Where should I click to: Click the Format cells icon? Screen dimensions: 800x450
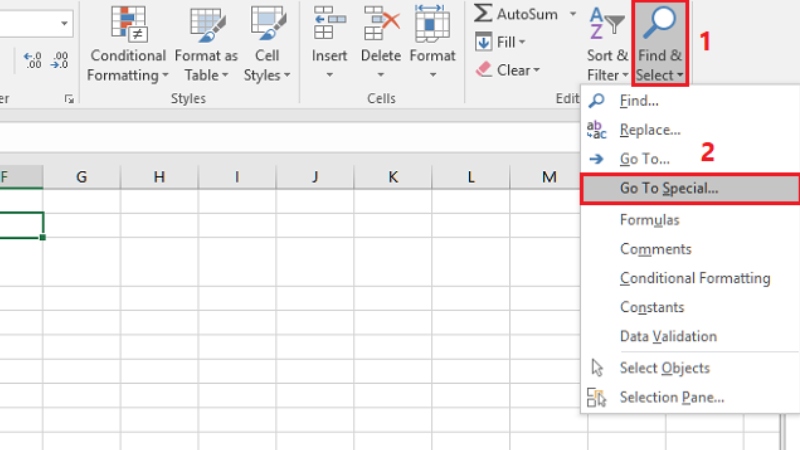432,23
